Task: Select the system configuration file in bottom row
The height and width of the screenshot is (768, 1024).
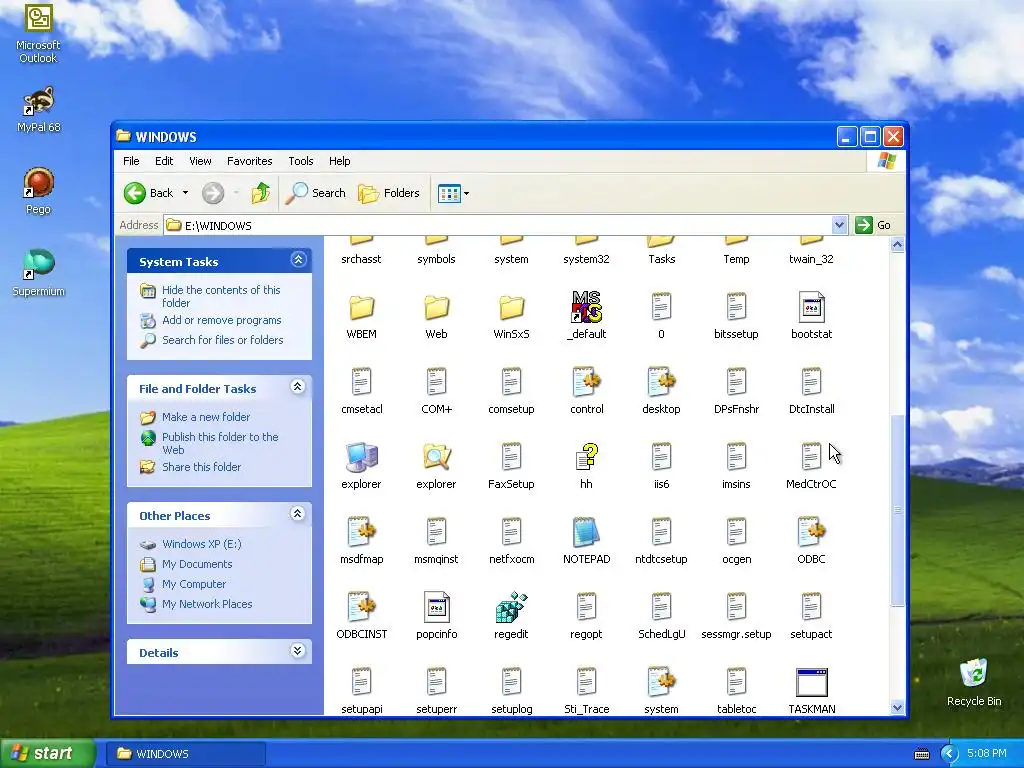Action: [662, 682]
